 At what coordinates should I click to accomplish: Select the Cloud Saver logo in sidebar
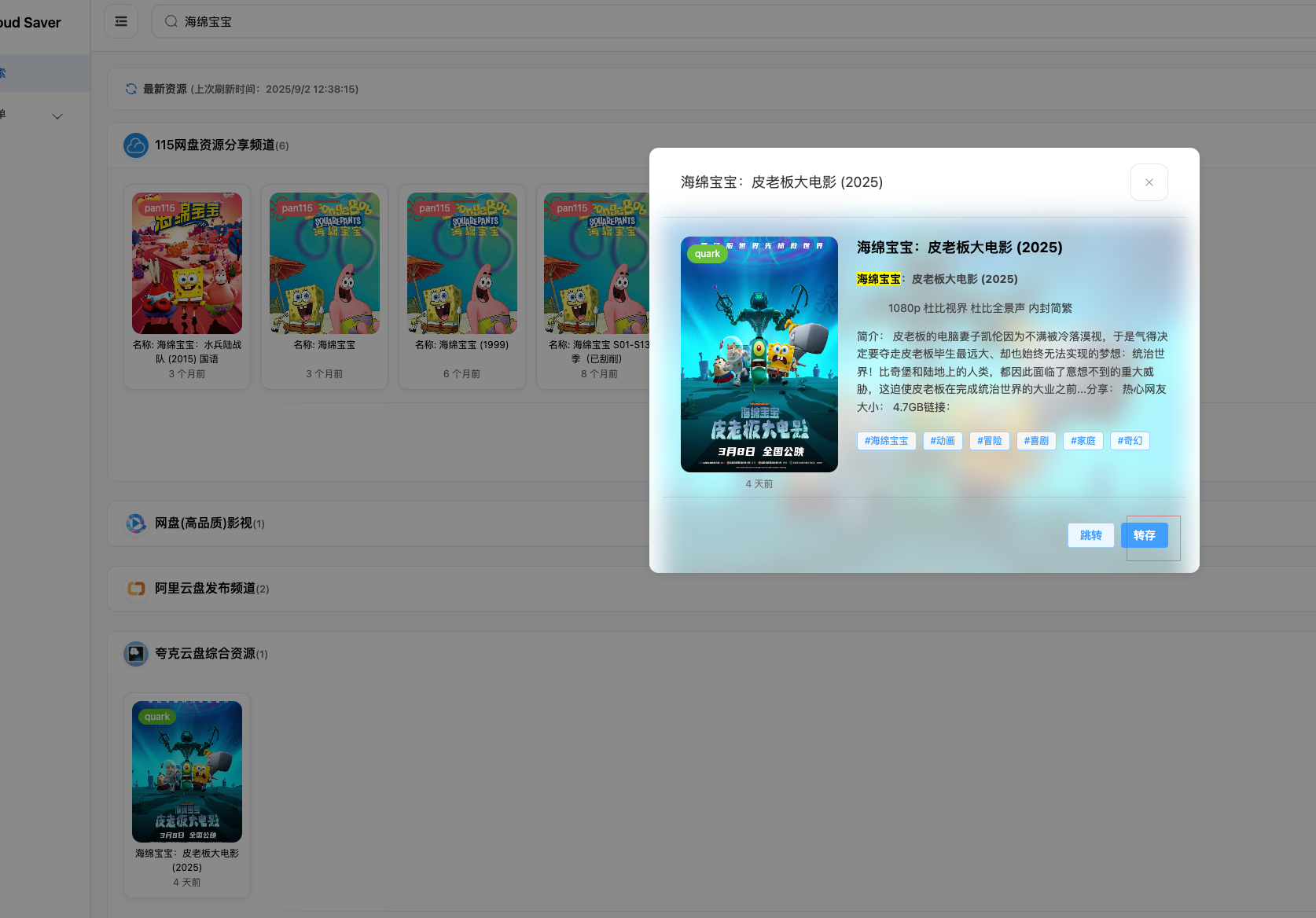click(x=30, y=22)
